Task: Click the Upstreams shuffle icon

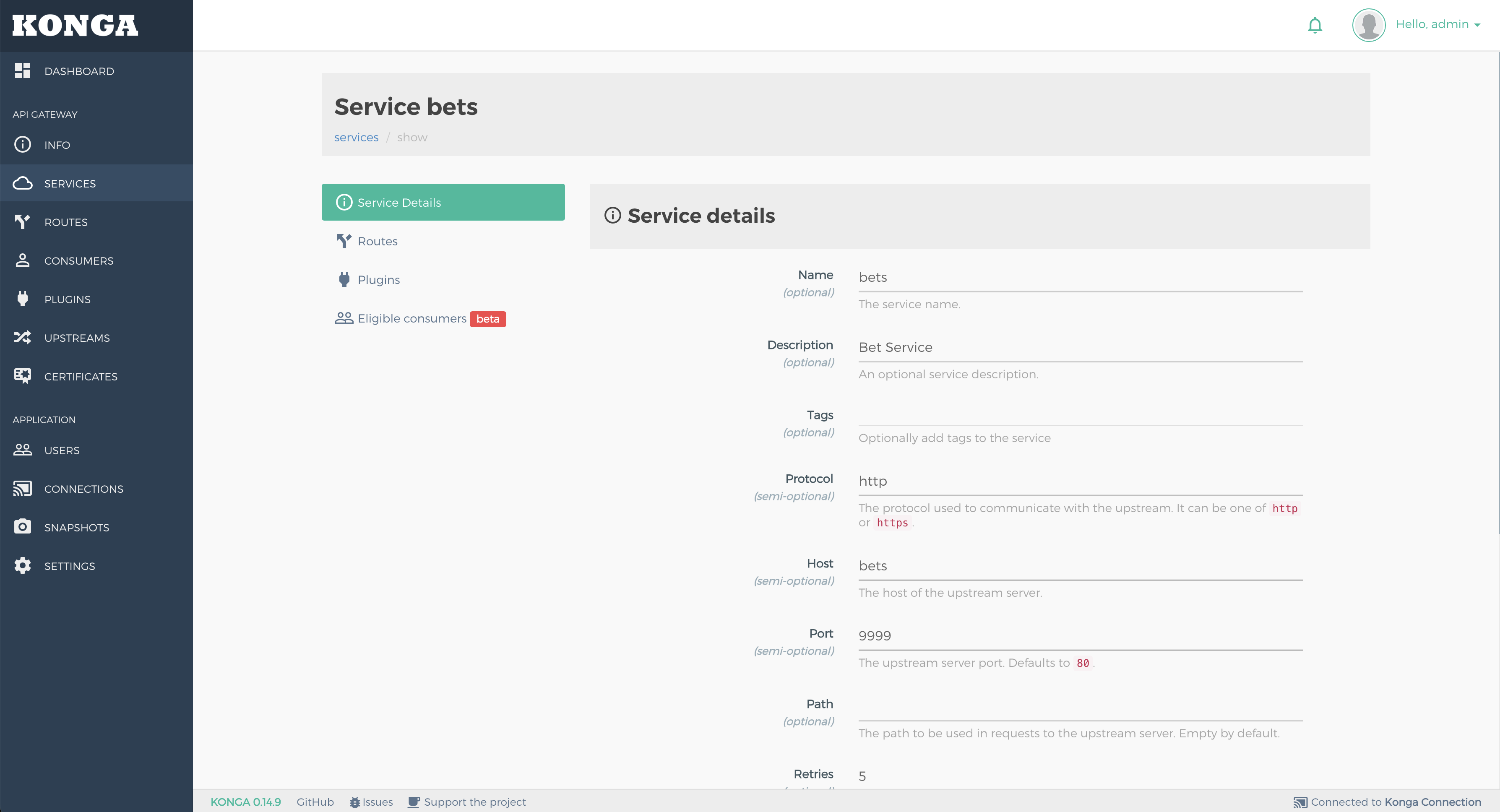Action: coord(23,338)
